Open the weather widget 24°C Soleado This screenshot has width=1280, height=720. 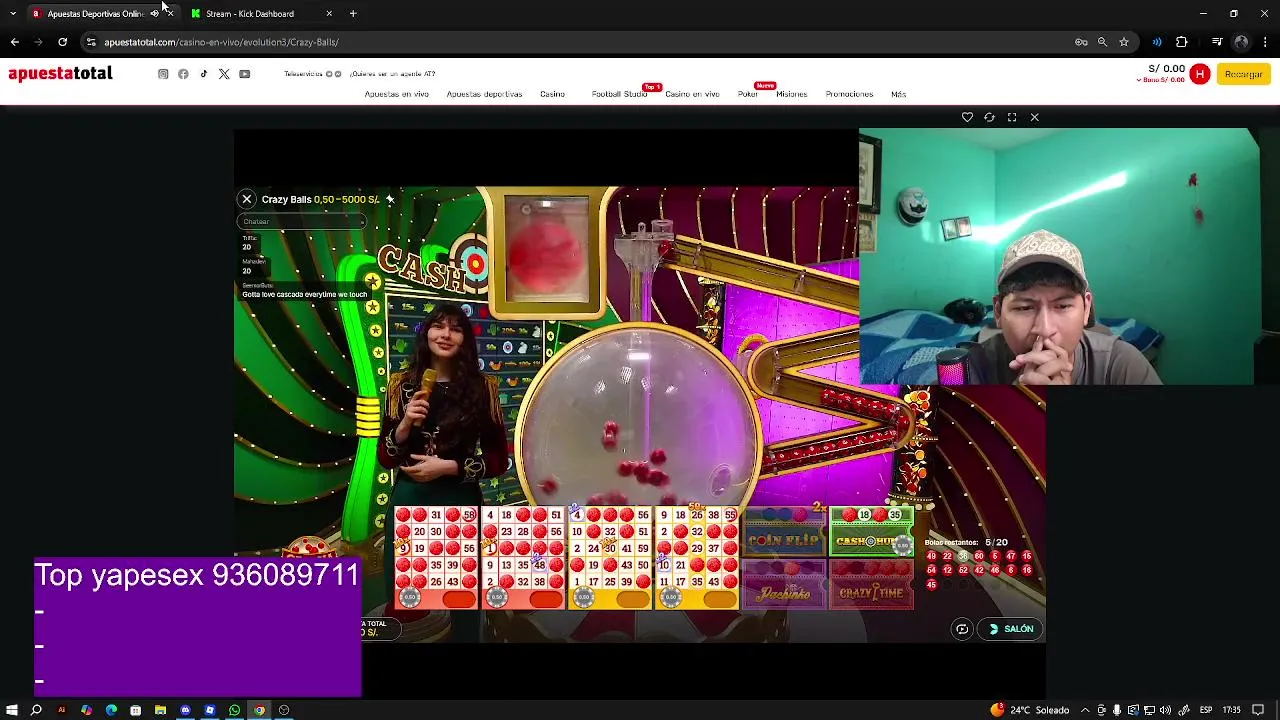click(x=1030, y=710)
